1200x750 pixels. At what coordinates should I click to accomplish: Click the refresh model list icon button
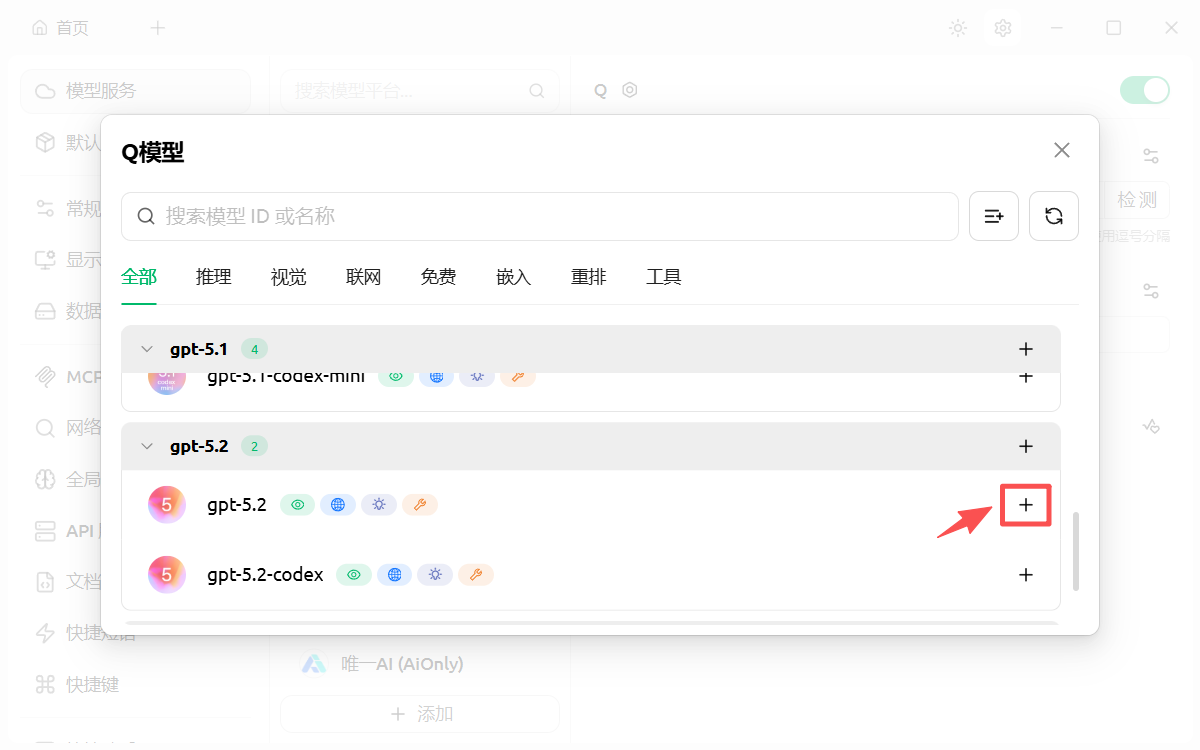point(1054,216)
